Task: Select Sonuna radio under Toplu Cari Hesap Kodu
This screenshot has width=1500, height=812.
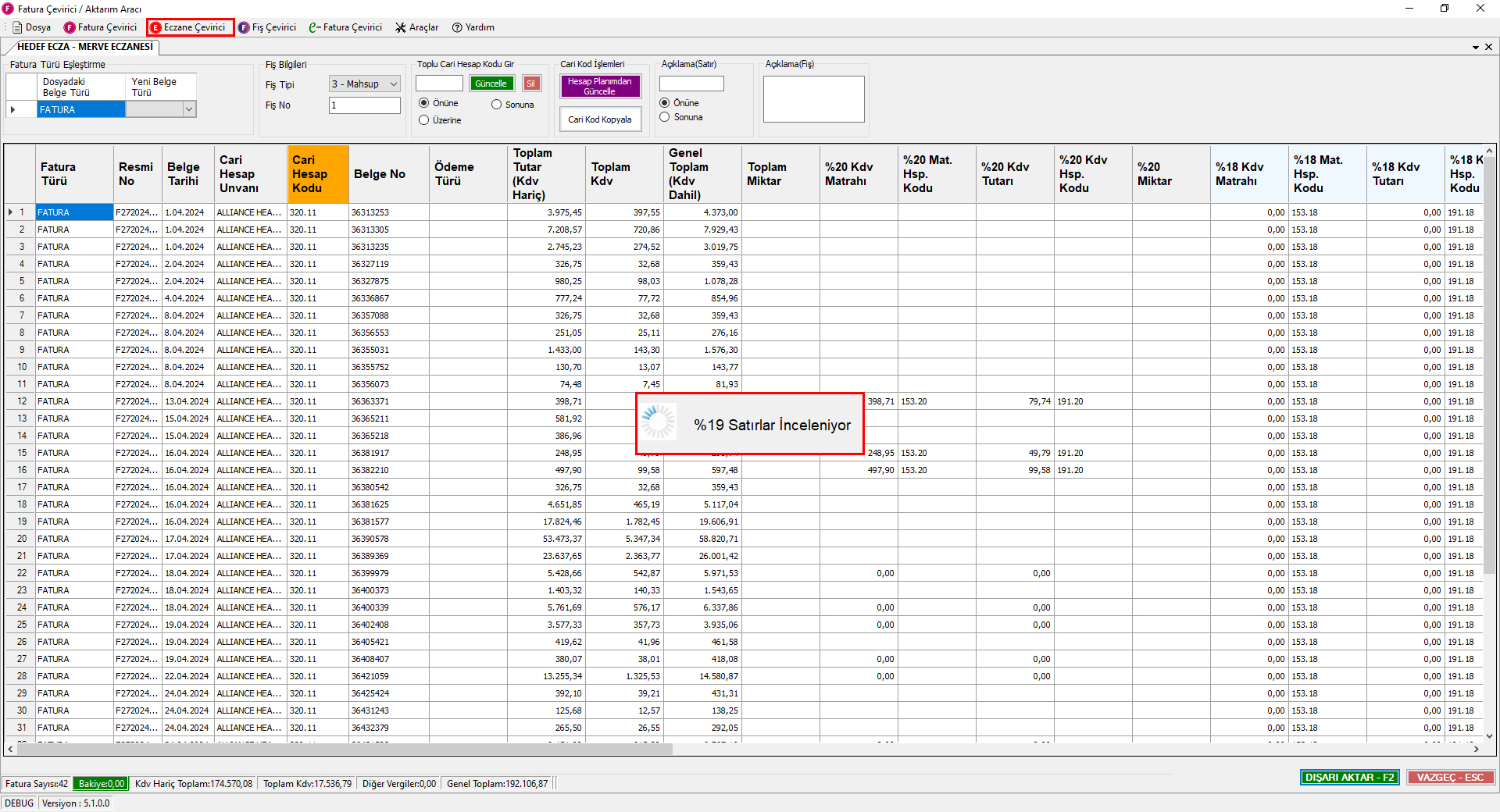Action: coord(512,105)
